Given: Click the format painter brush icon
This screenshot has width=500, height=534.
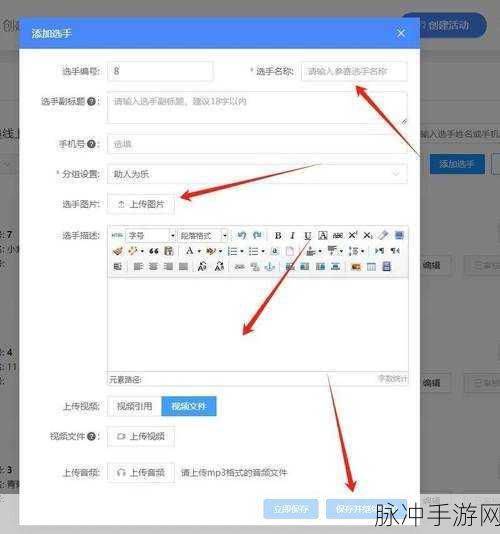Looking at the screenshot, I should [x=117, y=251].
